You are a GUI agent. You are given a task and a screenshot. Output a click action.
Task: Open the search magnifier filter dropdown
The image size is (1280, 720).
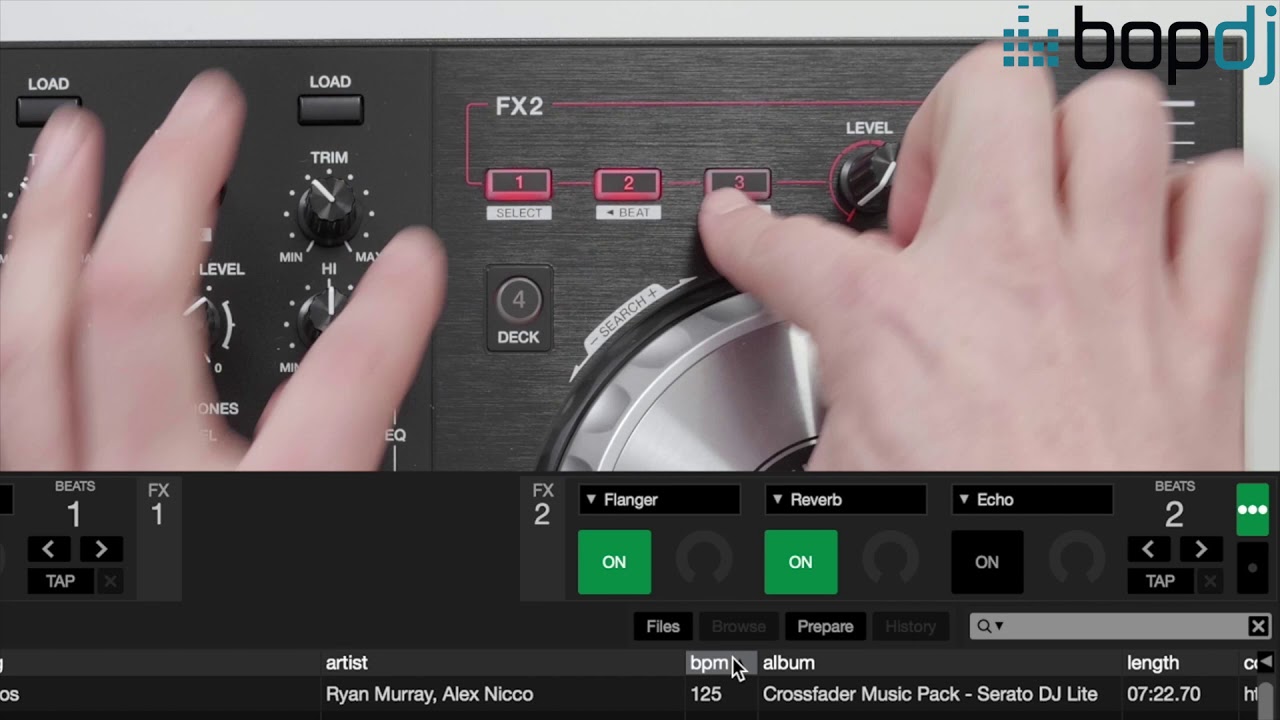click(x=990, y=626)
